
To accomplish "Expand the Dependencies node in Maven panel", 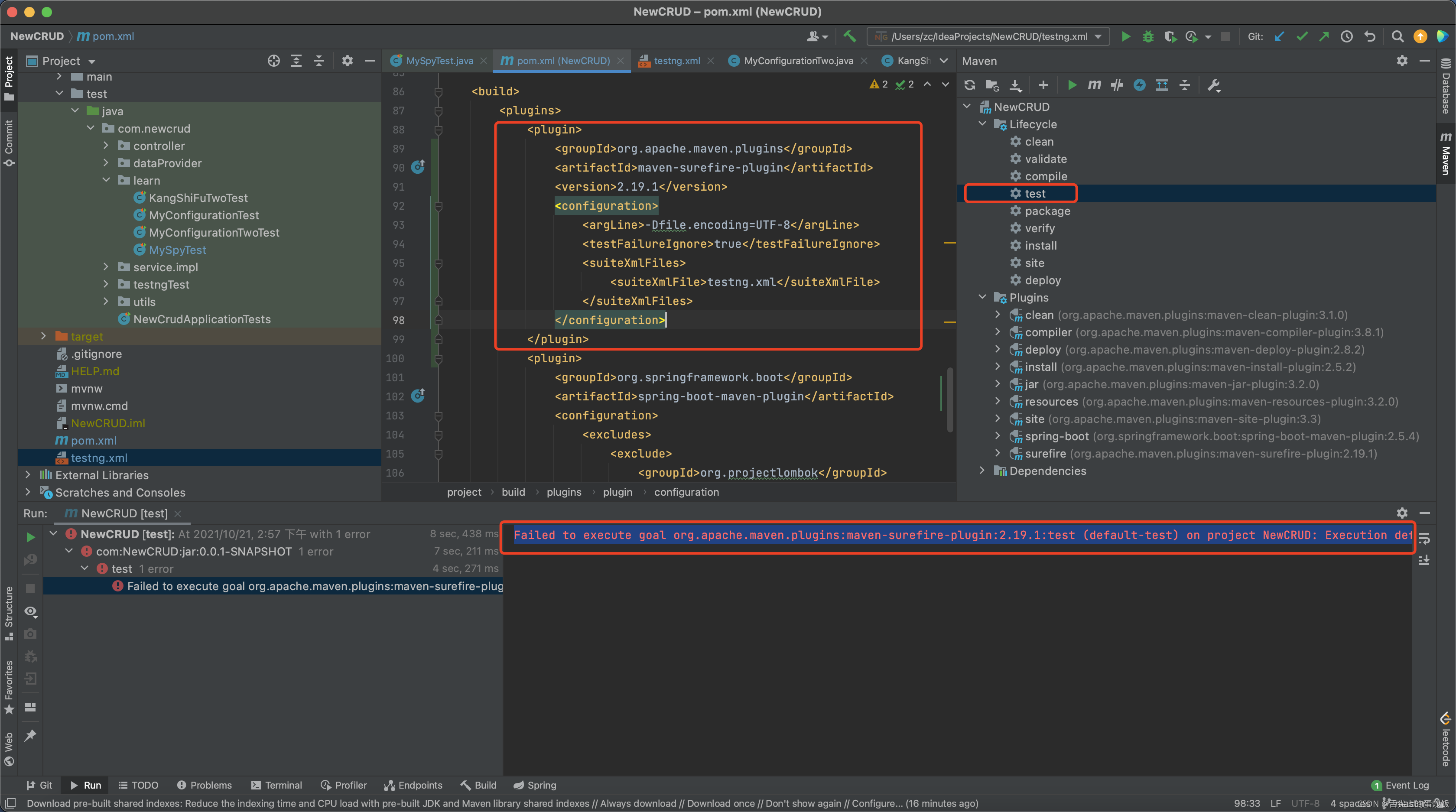I will pos(982,471).
